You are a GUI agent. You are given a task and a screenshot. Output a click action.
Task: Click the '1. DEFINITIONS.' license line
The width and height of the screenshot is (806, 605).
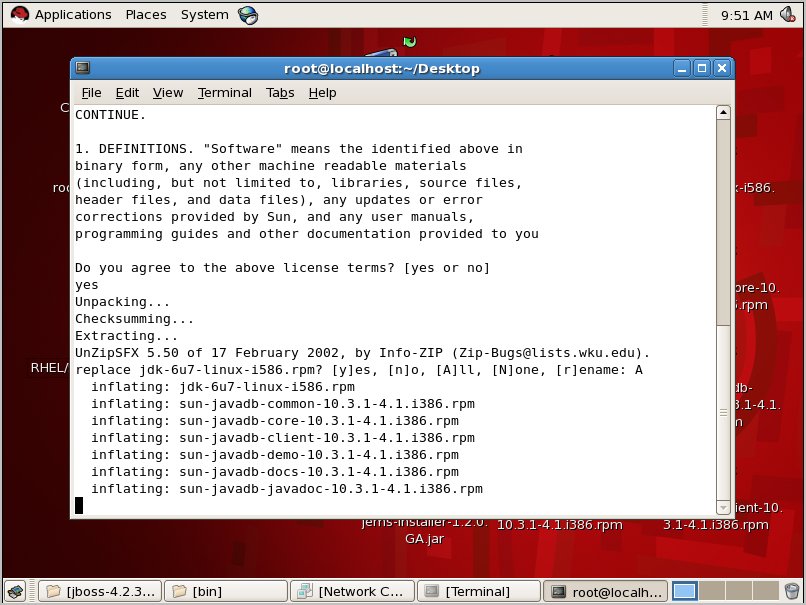click(299, 149)
